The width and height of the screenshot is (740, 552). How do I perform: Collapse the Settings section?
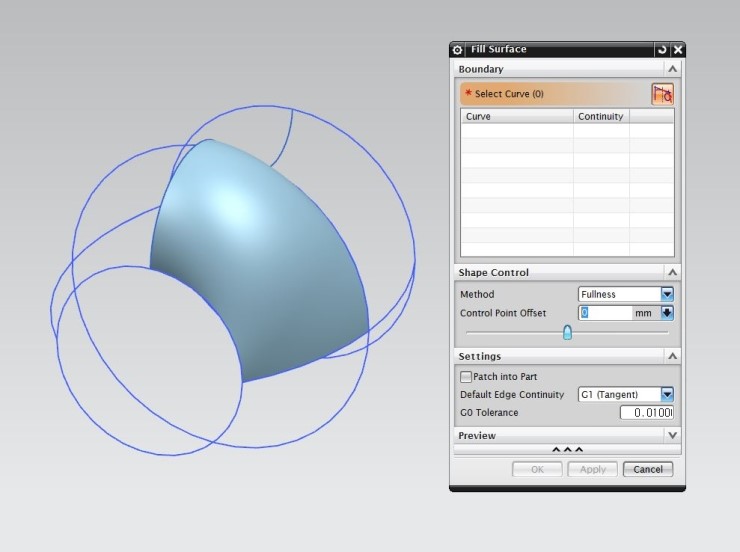click(x=672, y=356)
